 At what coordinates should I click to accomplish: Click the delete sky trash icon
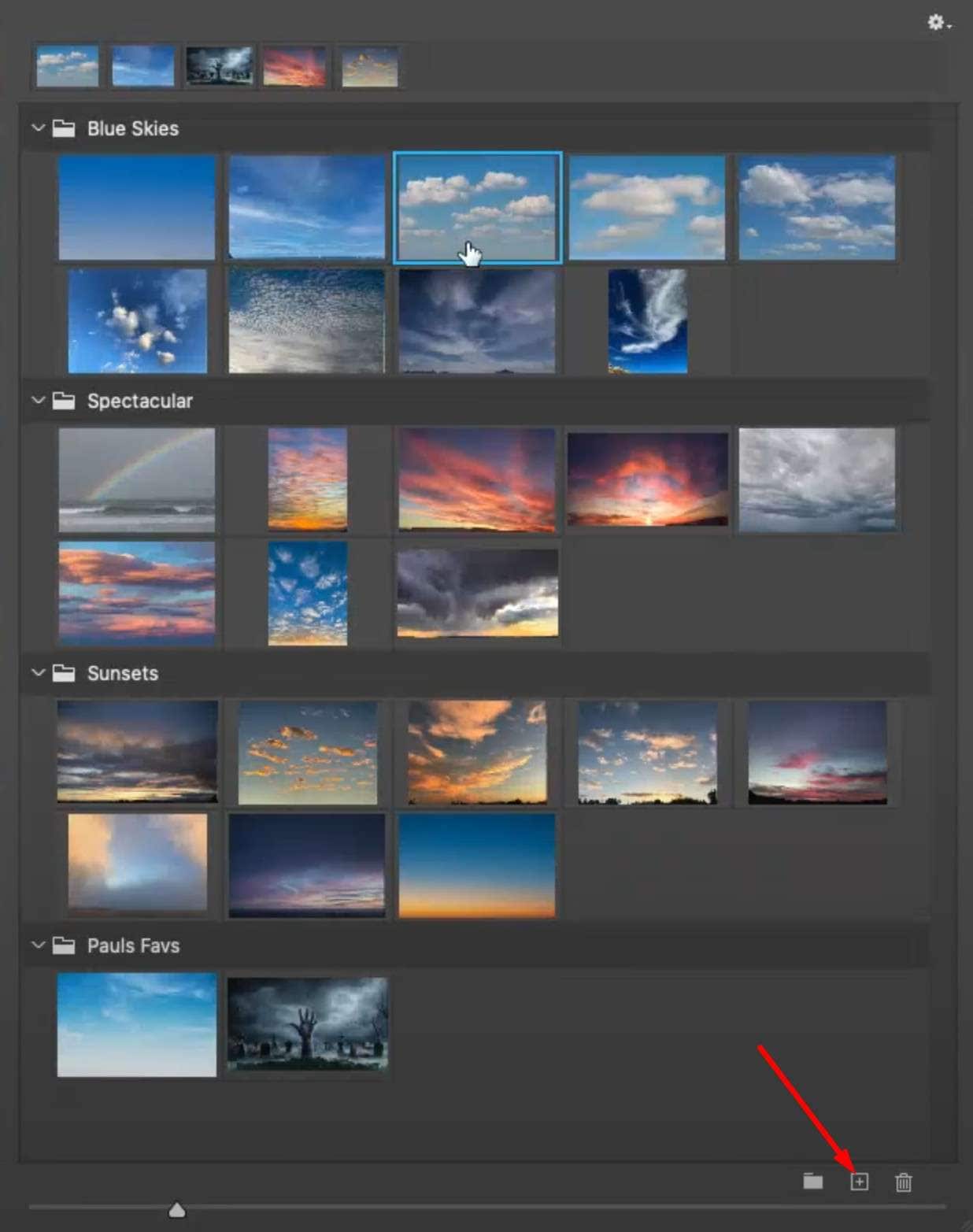[x=903, y=1182]
